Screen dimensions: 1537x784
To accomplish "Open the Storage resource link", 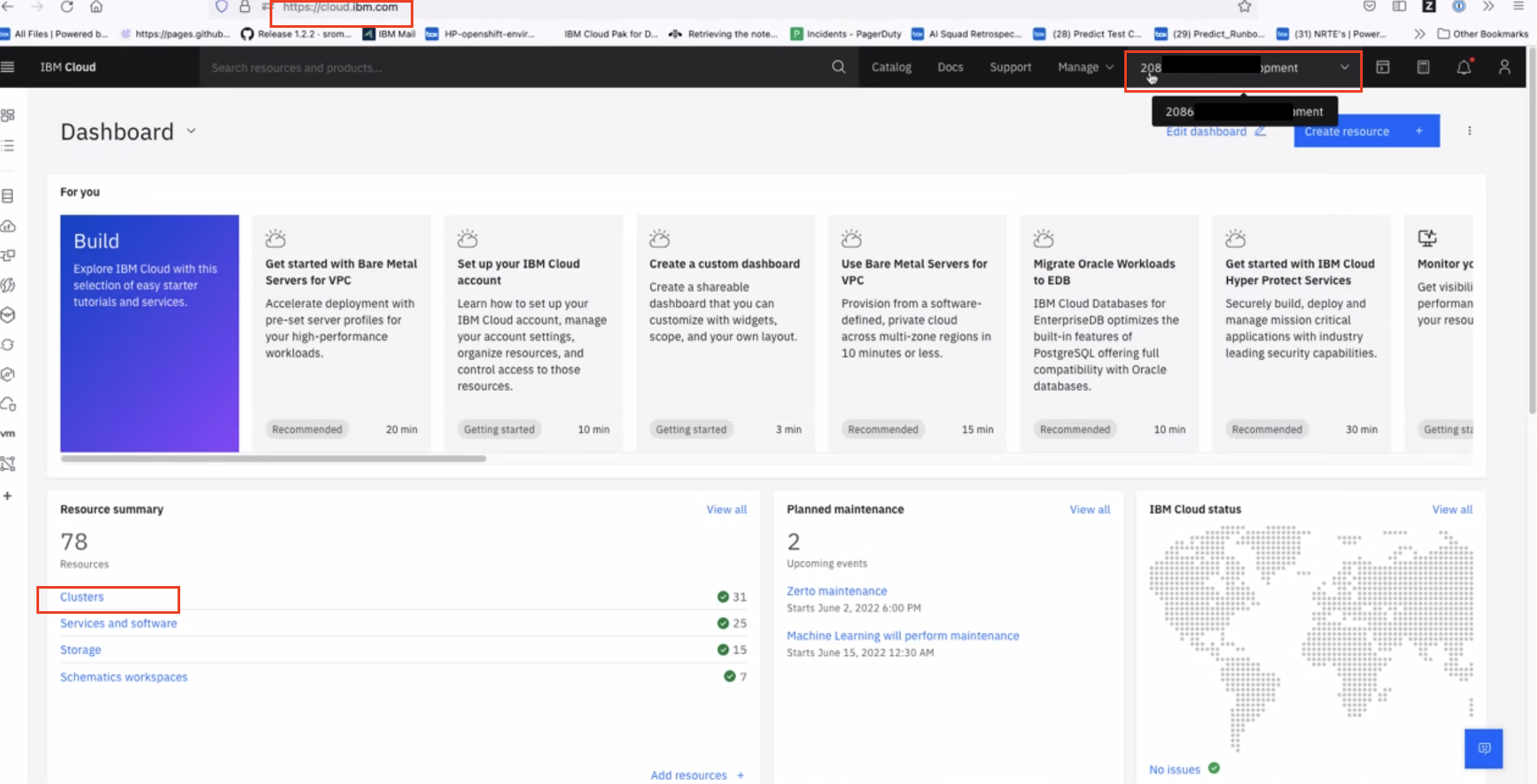I will (x=81, y=650).
